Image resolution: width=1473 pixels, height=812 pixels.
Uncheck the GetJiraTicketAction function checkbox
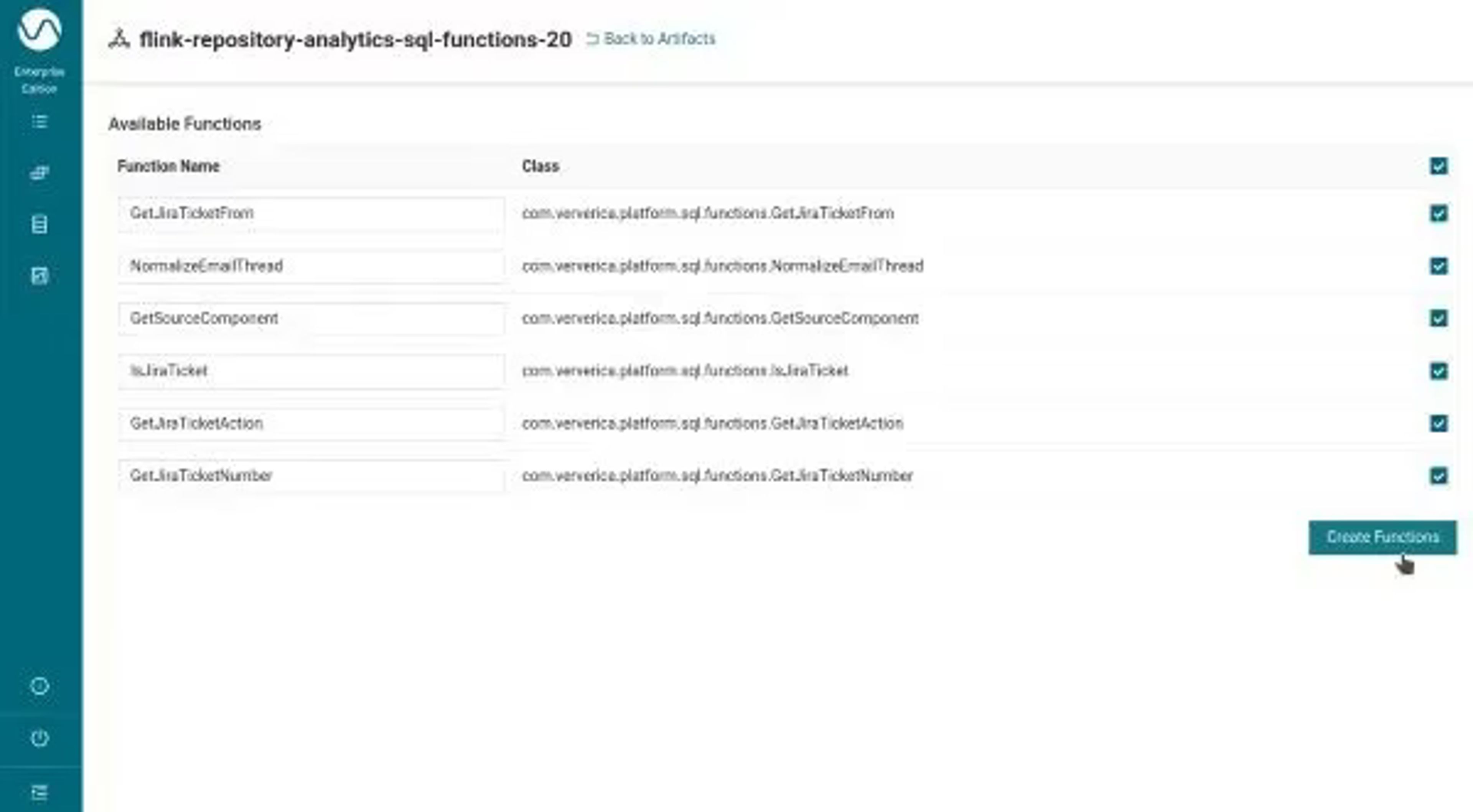[x=1439, y=423]
